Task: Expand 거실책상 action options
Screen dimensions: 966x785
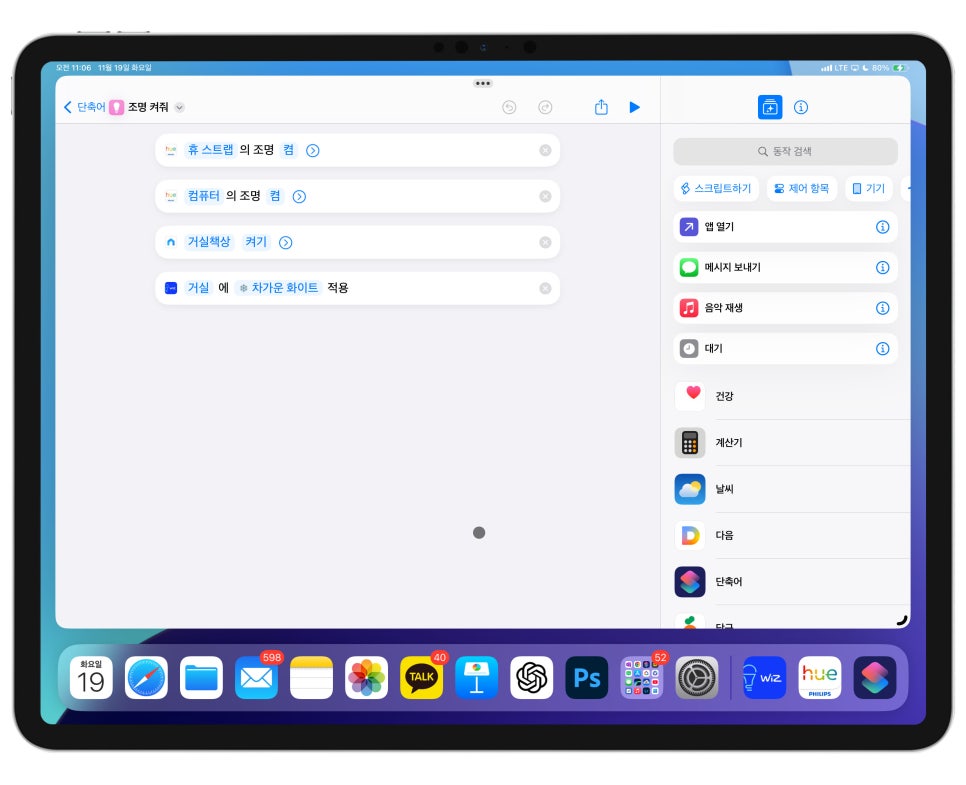Action: 285,242
